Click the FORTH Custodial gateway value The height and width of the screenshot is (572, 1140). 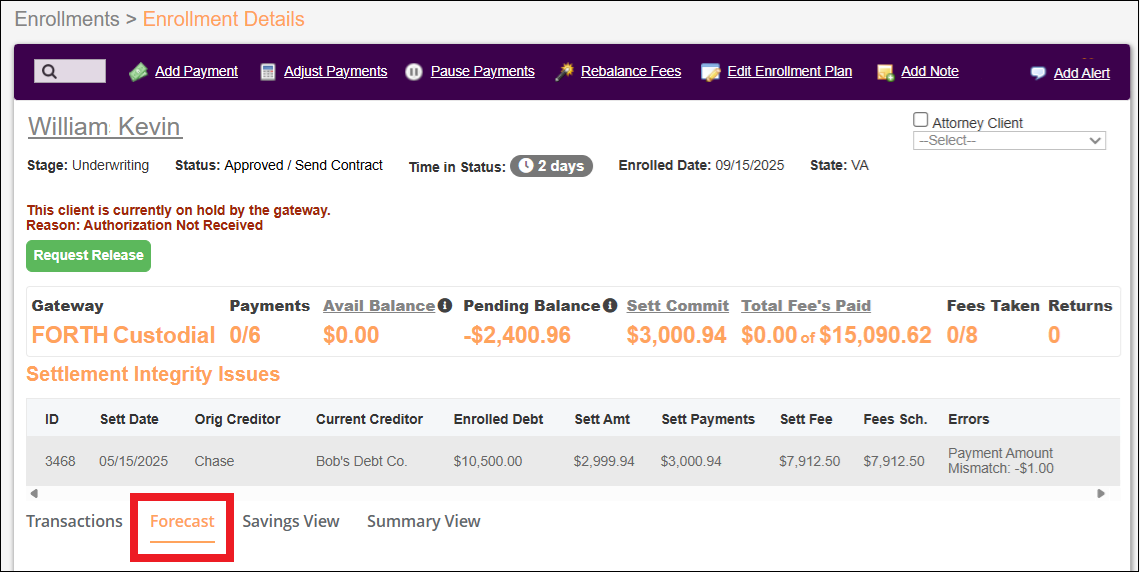(124, 335)
